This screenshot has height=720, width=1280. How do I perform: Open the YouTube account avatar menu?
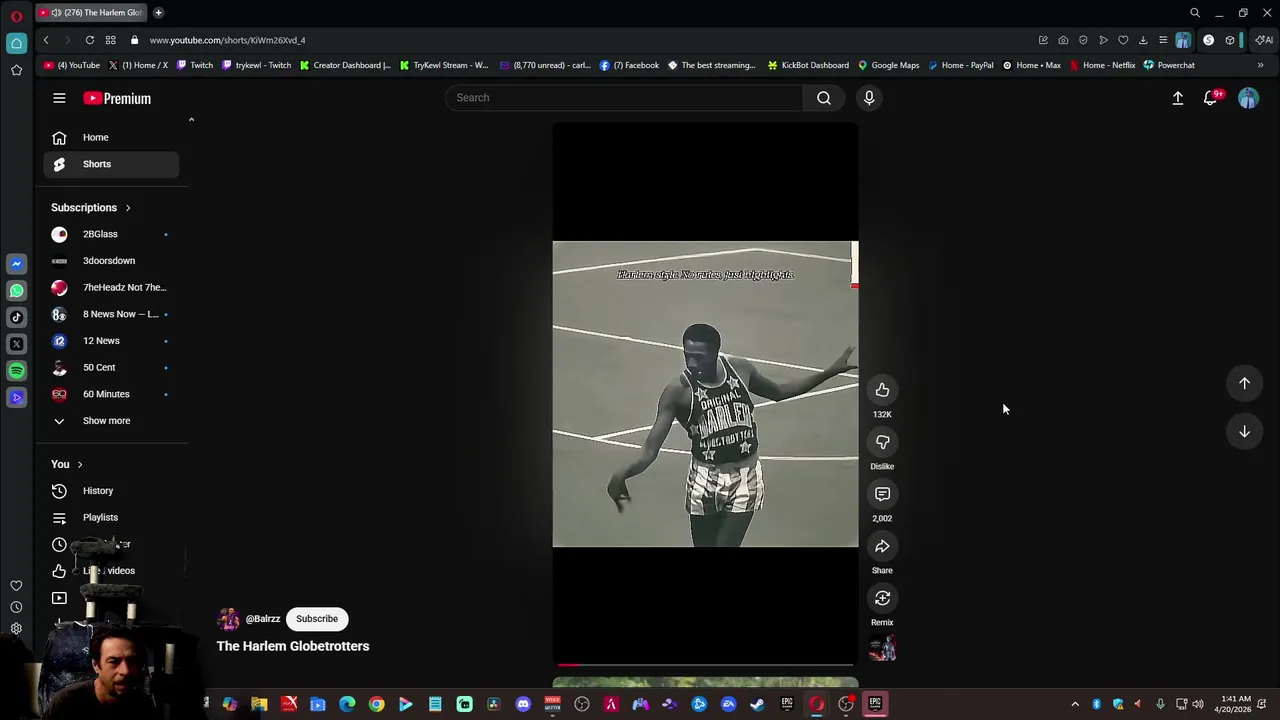click(x=1248, y=98)
